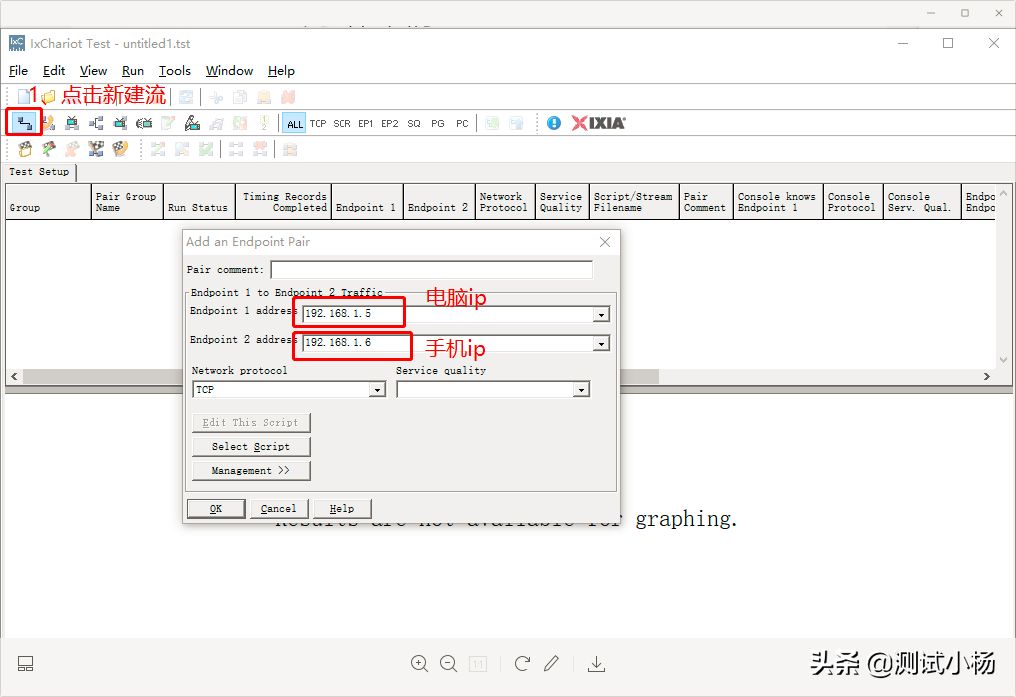Click the Script/Stream Filename column header
1016x697 pixels.
634,201
